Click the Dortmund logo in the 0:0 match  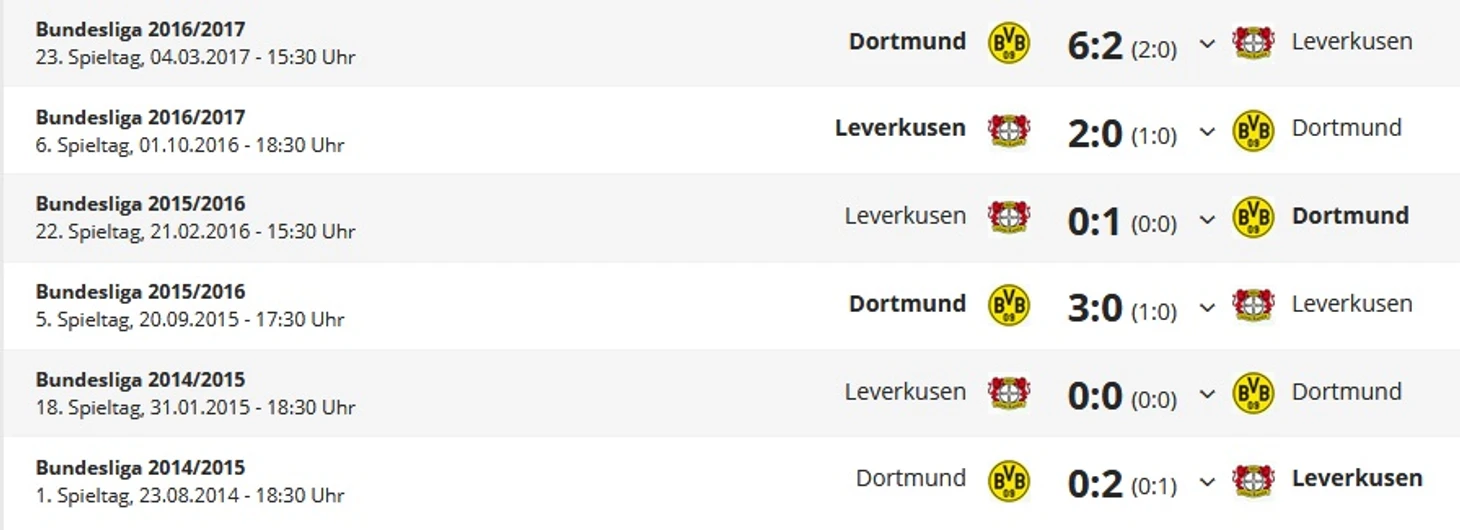(1253, 393)
